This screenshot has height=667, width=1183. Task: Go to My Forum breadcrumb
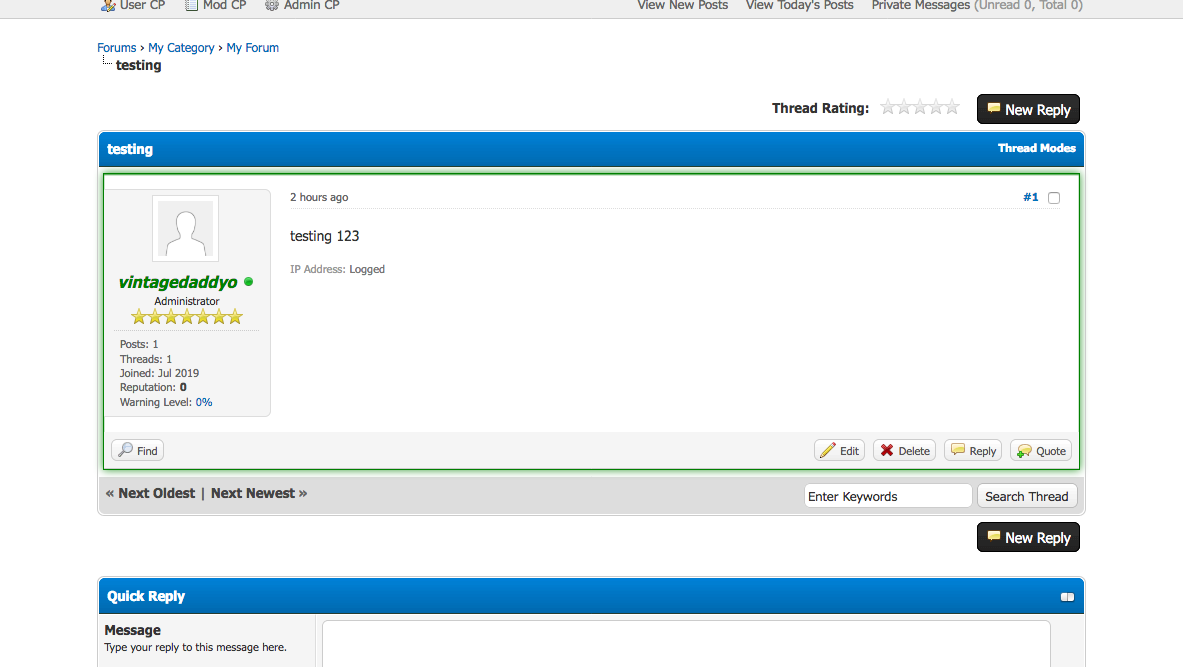(x=253, y=48)
